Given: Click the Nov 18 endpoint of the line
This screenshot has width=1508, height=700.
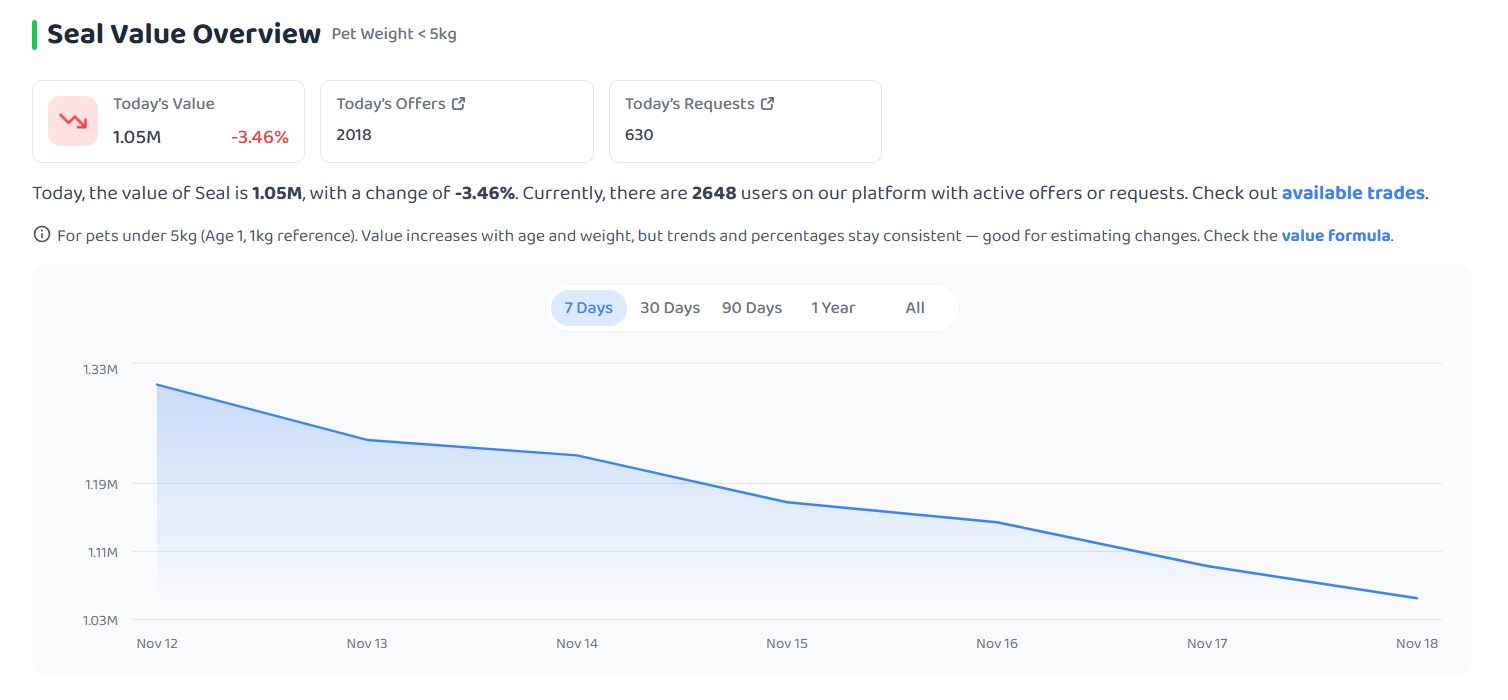Looking at the screenshot, I should [1417, 598].
